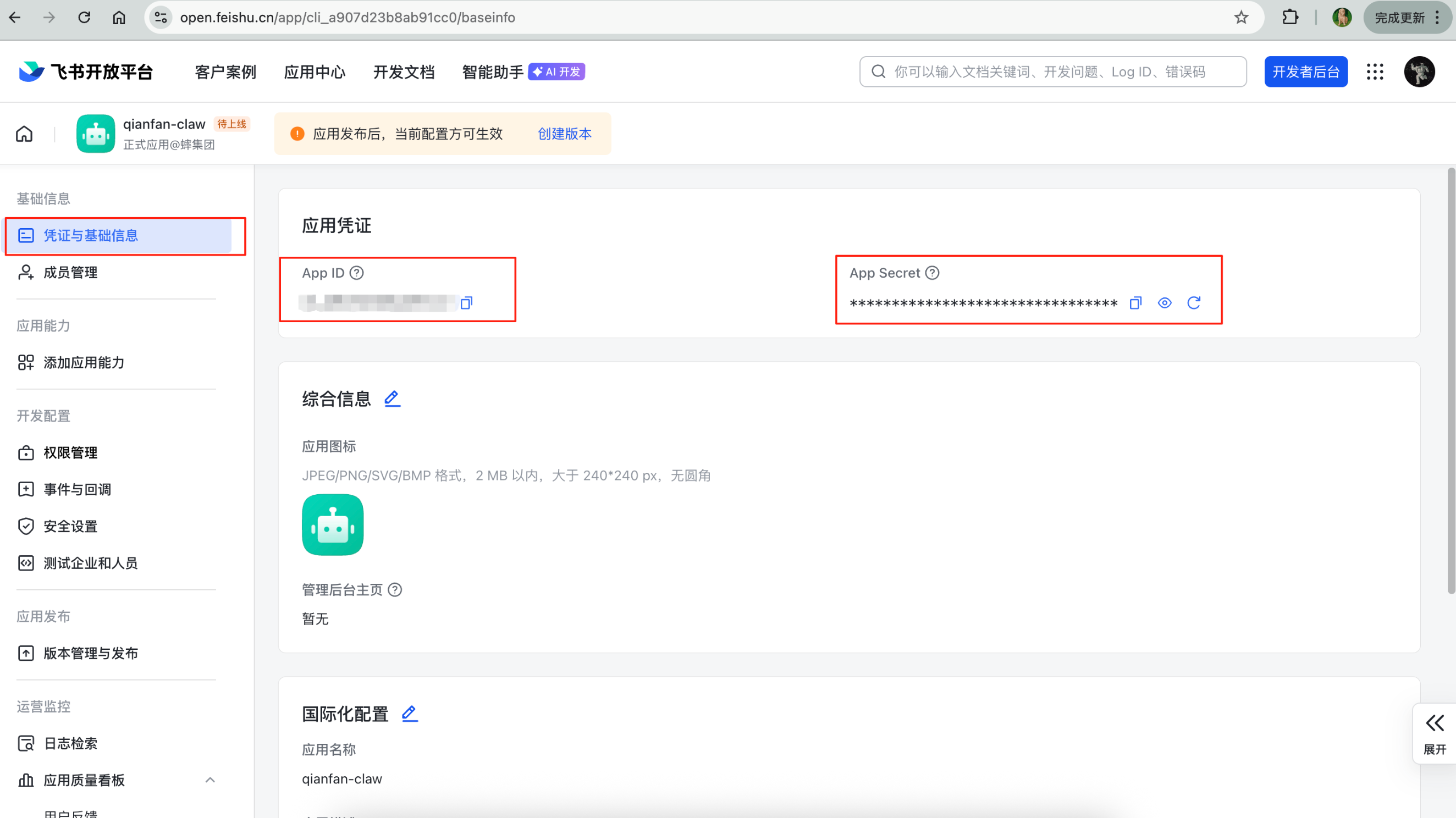Expand the 展开 side panel
Screen dimensions: 1456x818
[x=1435, y=733]
